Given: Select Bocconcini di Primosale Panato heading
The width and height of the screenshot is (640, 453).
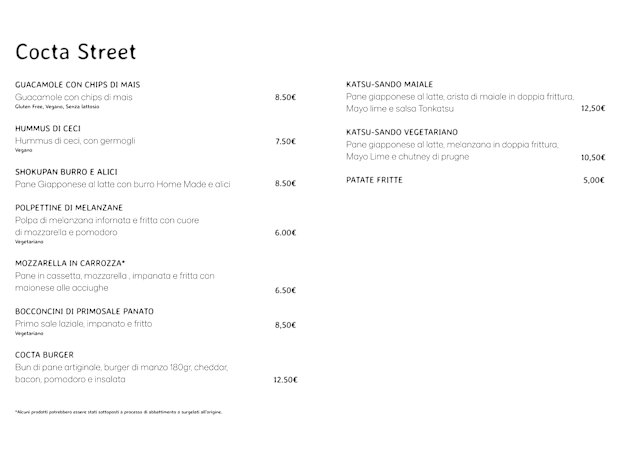Looking at the screenshot, I should [x=84, y=311].
